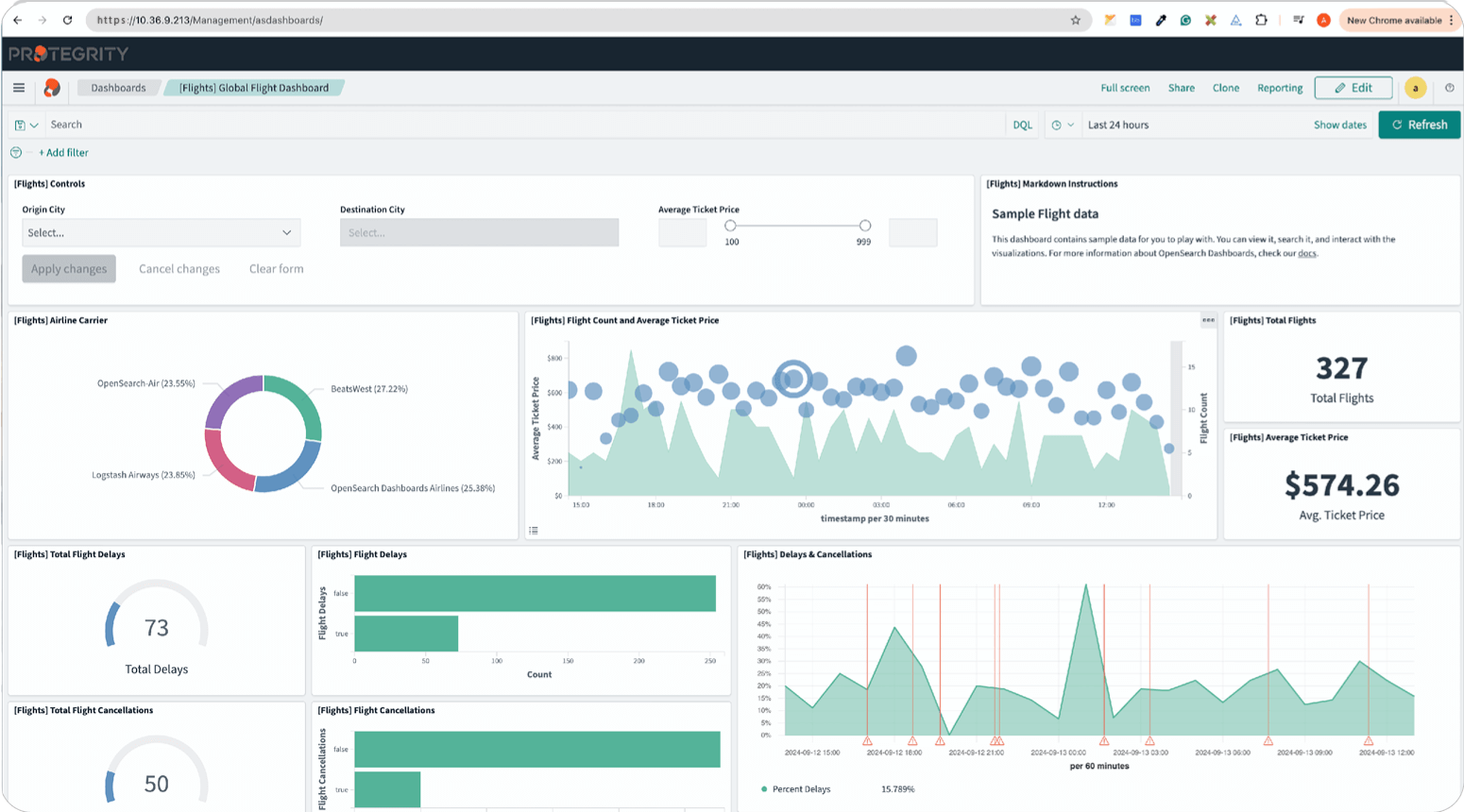Expand the Origin City dropdown
This screenshot has height=812, width=1464.
point(161,232)
